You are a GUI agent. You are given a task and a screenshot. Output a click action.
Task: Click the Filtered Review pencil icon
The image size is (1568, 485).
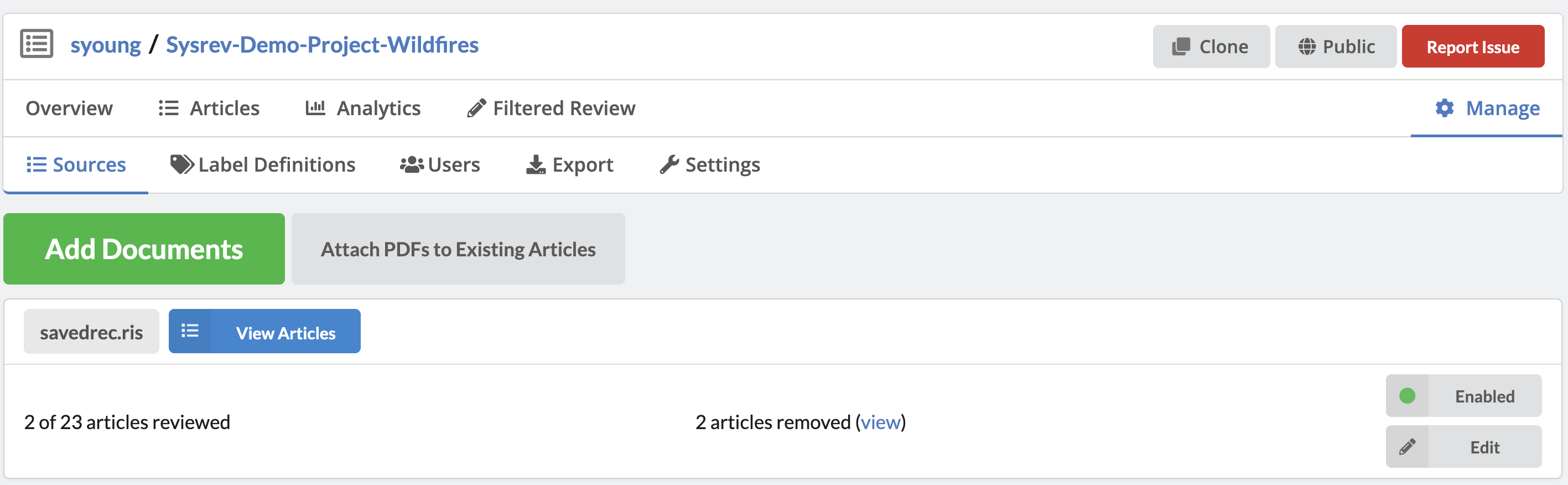[476, 109]
